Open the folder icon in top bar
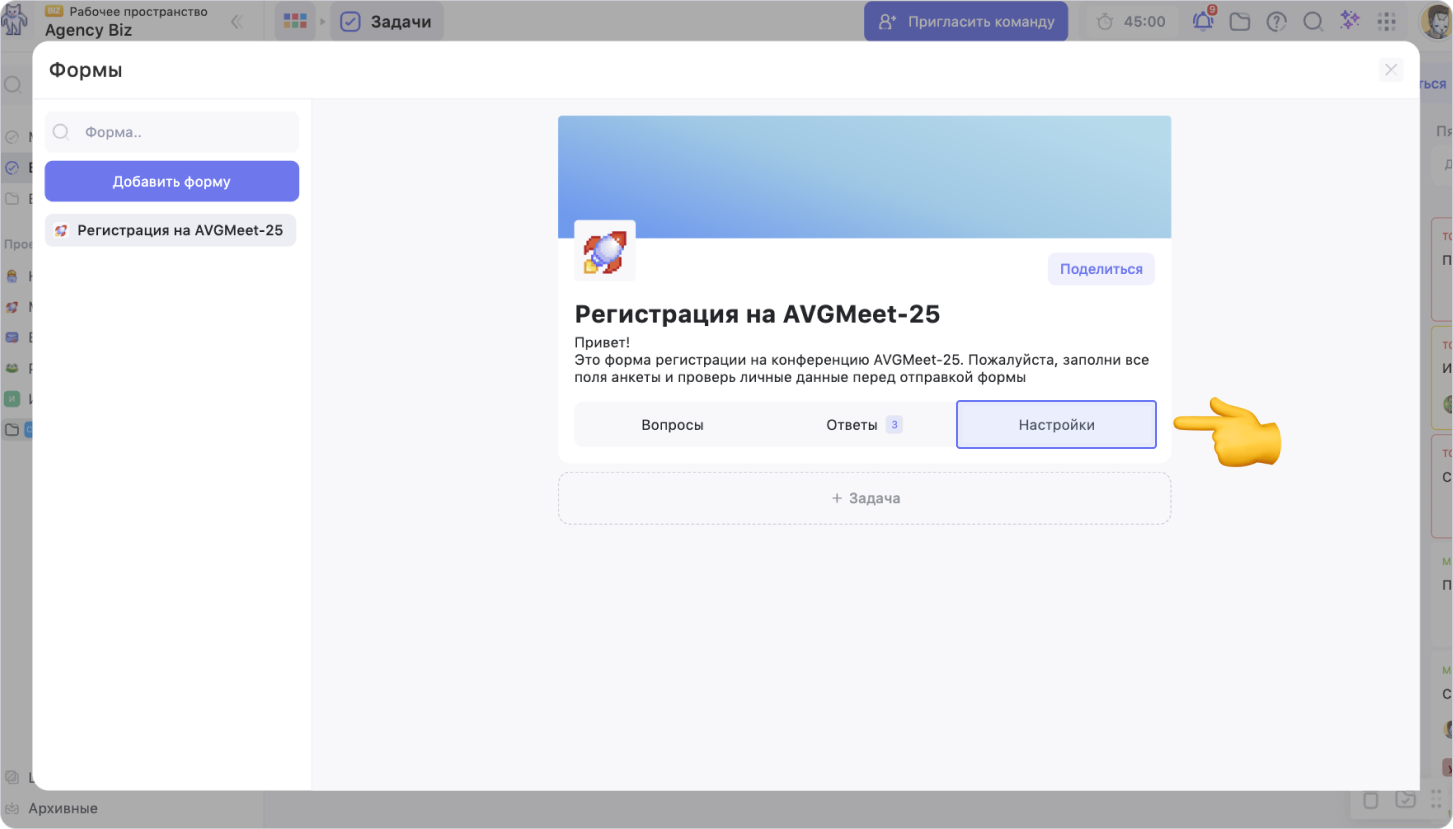Image resolution: width=1453 pixels, height=829 pixels. tap(1240, 21)
